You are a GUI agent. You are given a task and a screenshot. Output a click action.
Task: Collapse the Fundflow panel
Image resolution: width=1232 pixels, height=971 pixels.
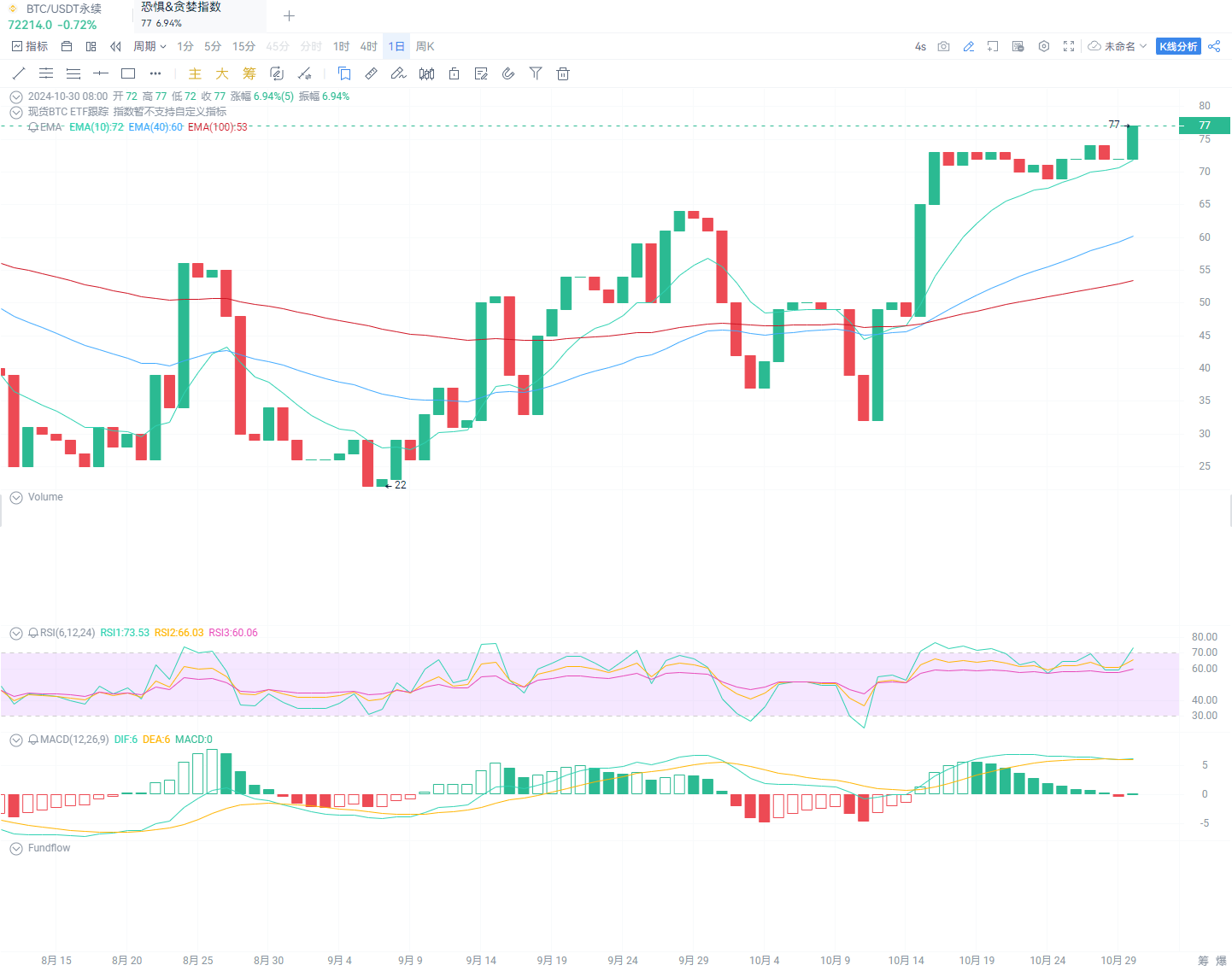[x=16, y=848]
